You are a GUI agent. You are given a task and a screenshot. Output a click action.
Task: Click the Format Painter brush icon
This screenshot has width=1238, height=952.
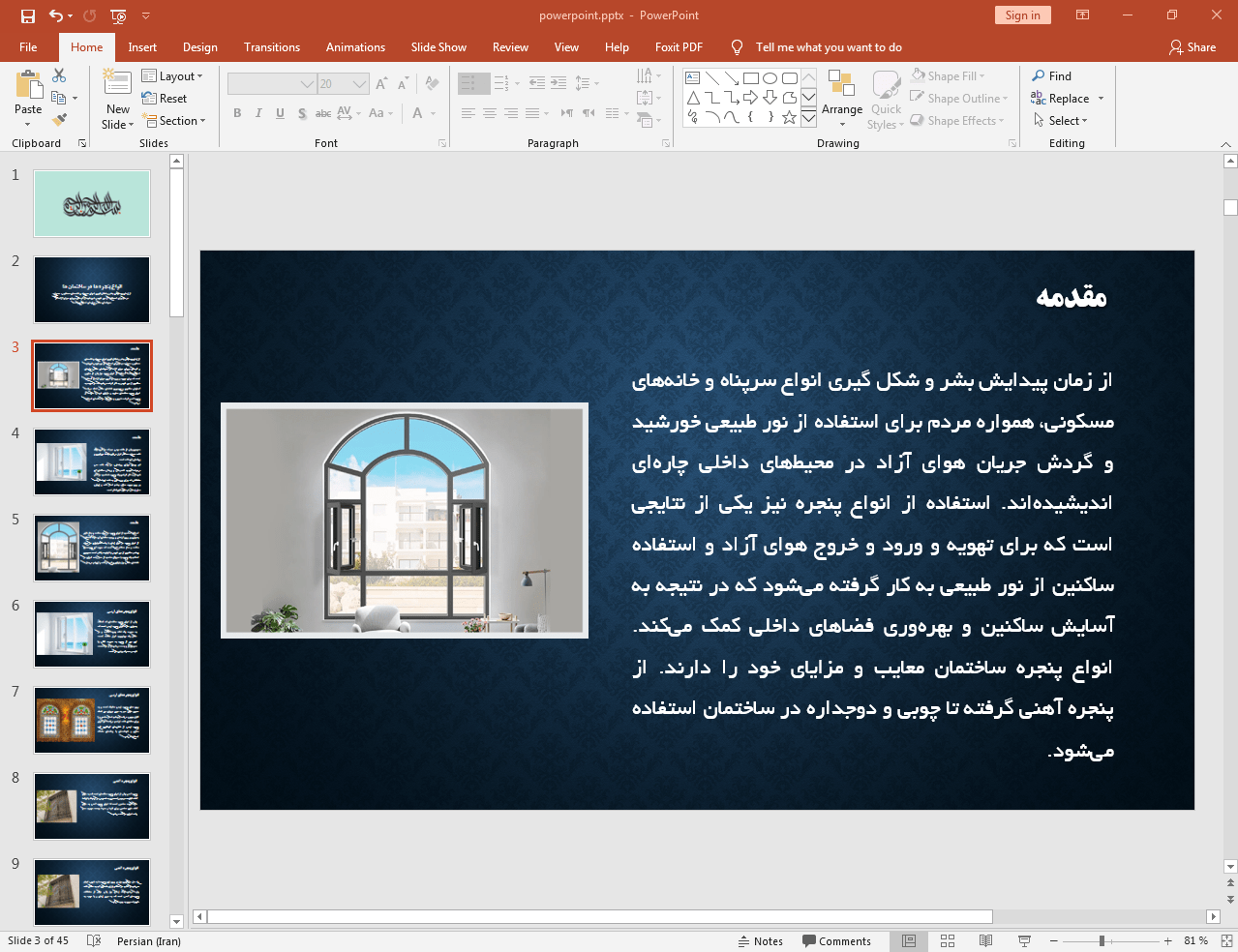point(59,120)
